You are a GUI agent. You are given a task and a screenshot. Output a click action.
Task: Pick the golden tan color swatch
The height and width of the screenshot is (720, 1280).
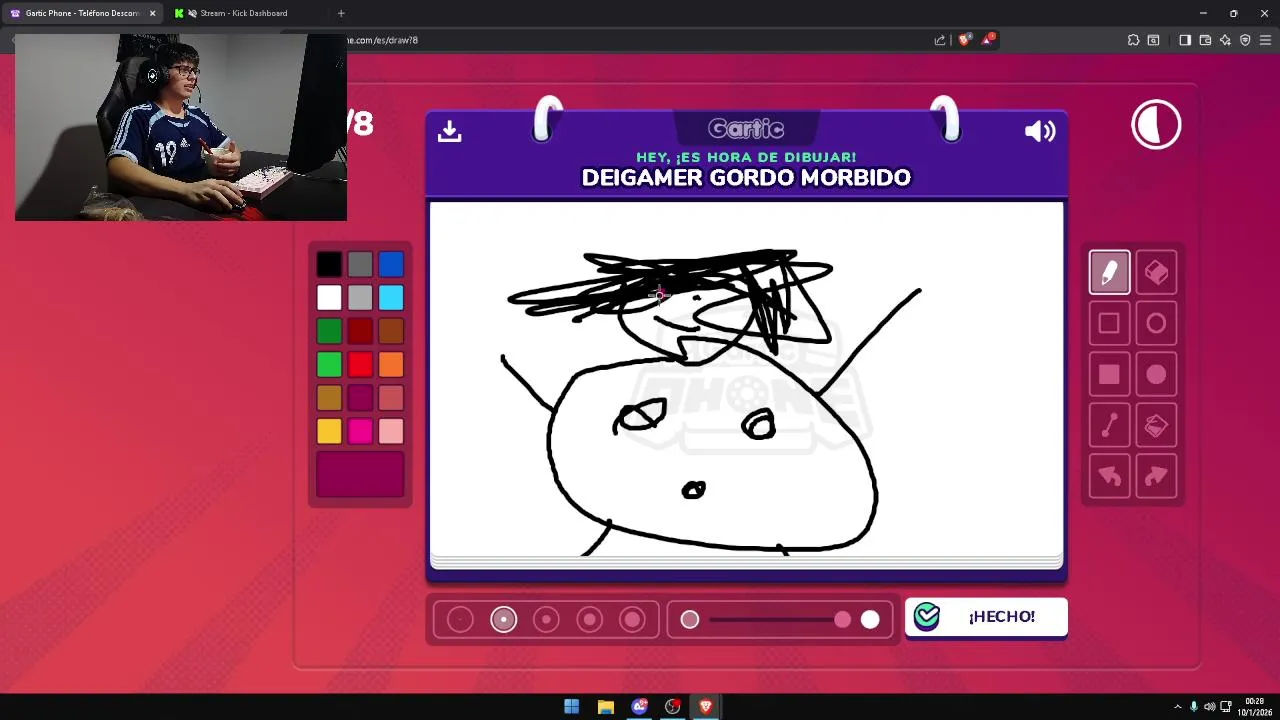[329, 398]
